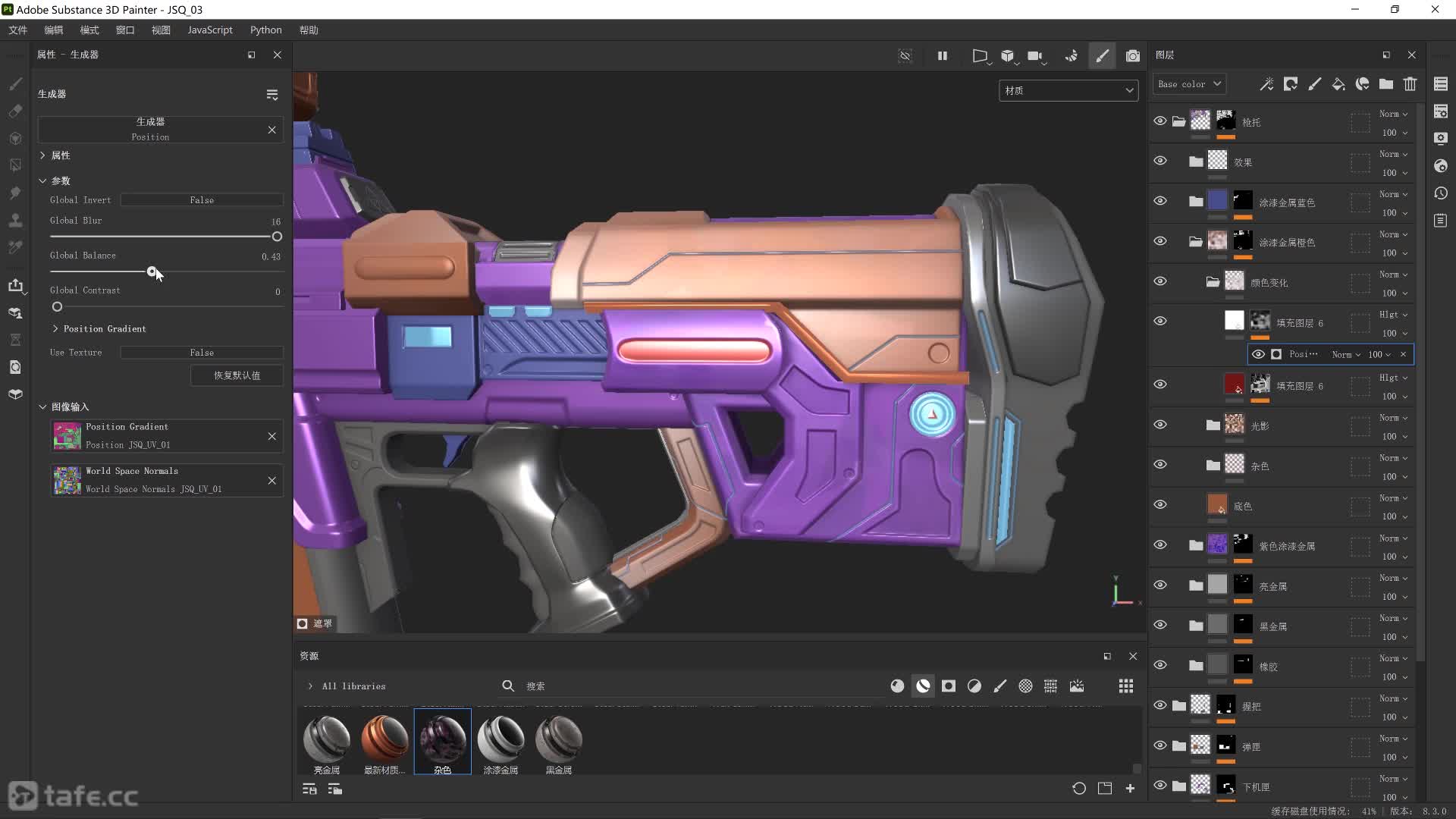Click the add effect wand icon in Layers
Image resolution: width=1456 pixels, height=819 pixels.
coord(1266,84)
